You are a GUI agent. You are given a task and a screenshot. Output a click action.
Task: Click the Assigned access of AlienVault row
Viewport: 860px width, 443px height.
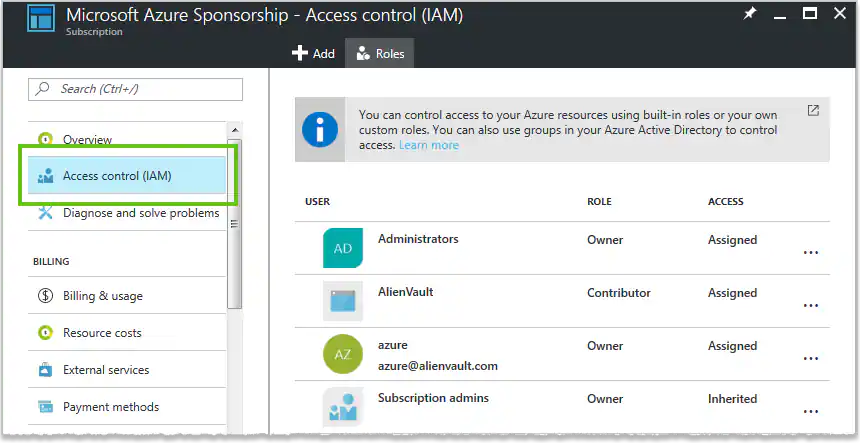pos(732,293)
